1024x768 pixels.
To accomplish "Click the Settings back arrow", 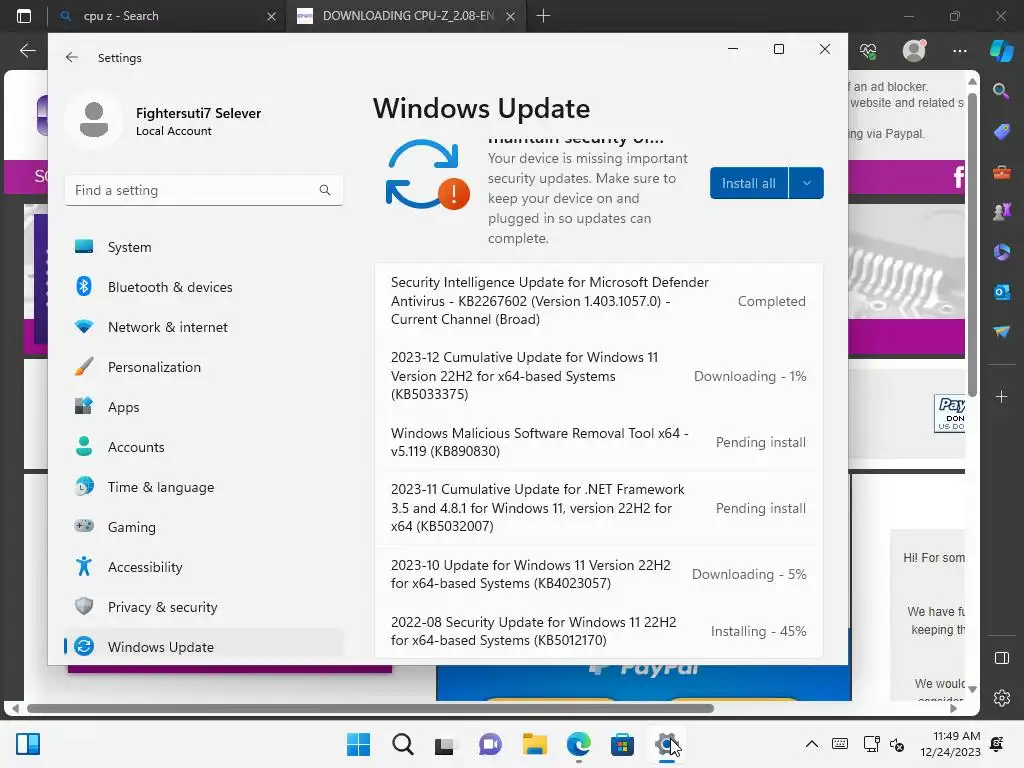I will point(72,57).
